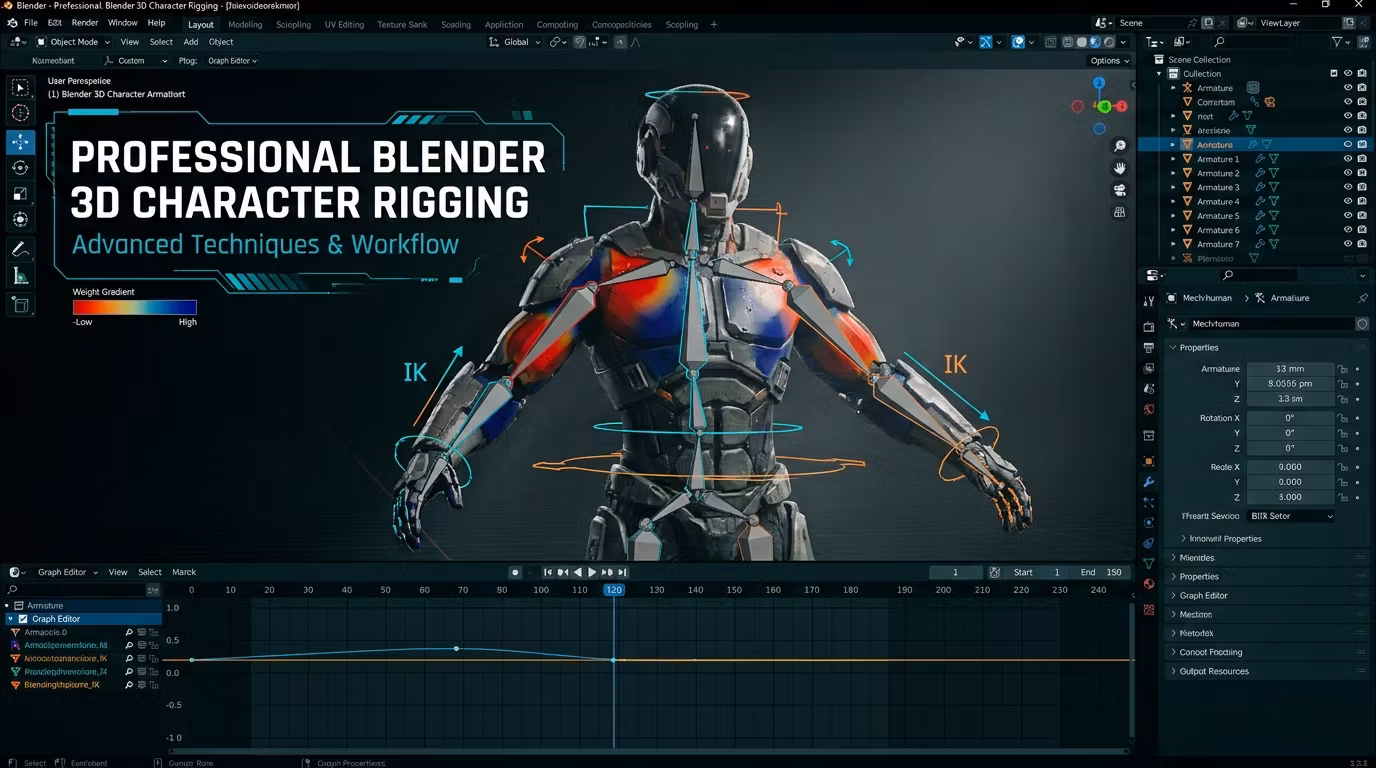
Task: Choose the Move tool in the viewport toolbar
Action: (x=20, y=142)
